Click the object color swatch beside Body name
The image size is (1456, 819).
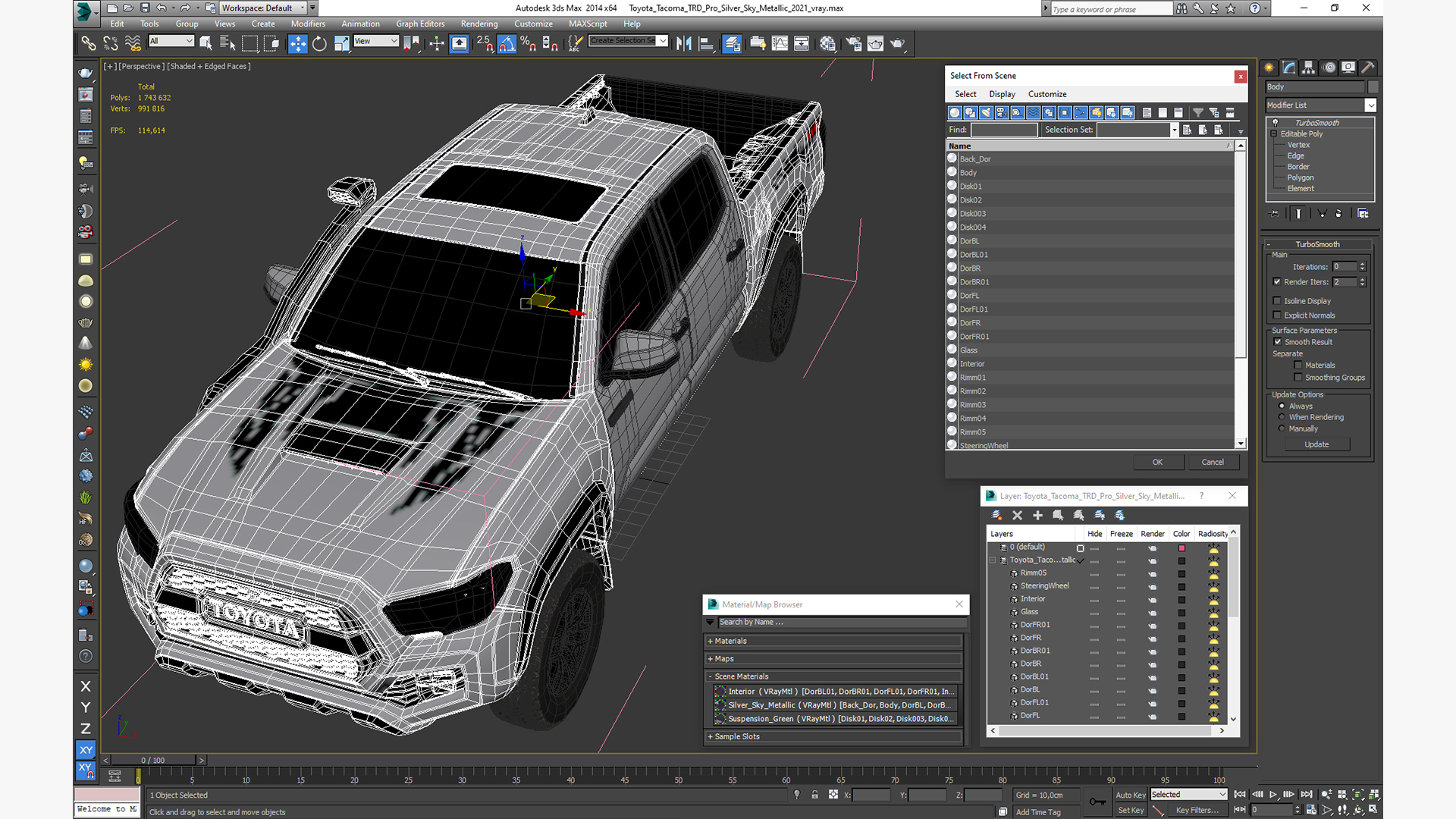point(1373,87)
